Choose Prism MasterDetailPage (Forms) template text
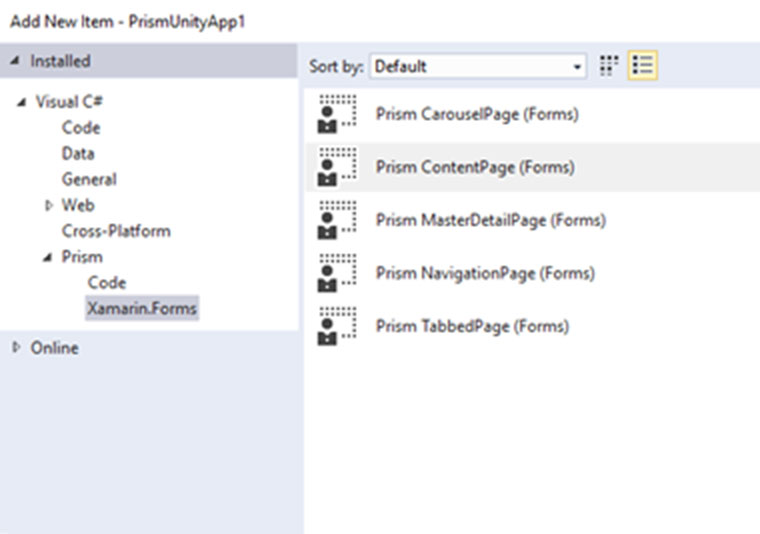This screenshot has width=760, height=534. (491, 220)
